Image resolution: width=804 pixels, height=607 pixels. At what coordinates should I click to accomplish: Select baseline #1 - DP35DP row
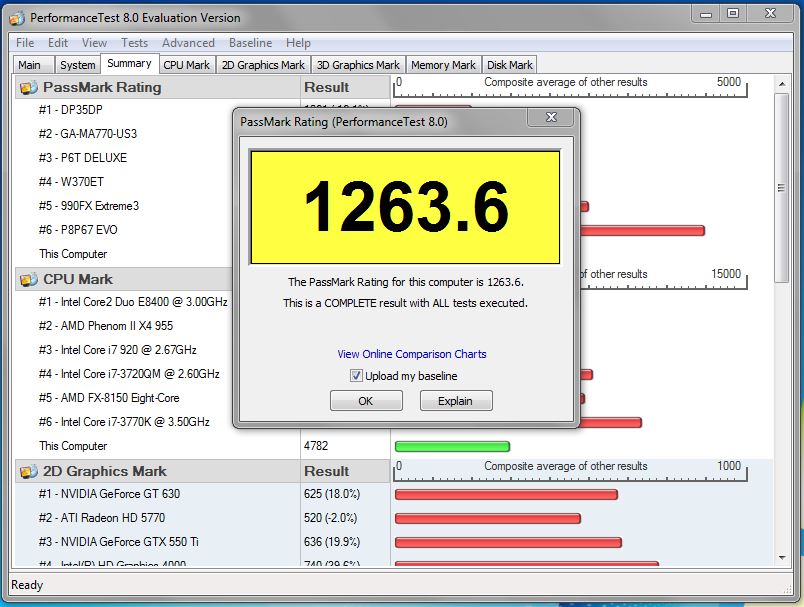pos(71,110)
